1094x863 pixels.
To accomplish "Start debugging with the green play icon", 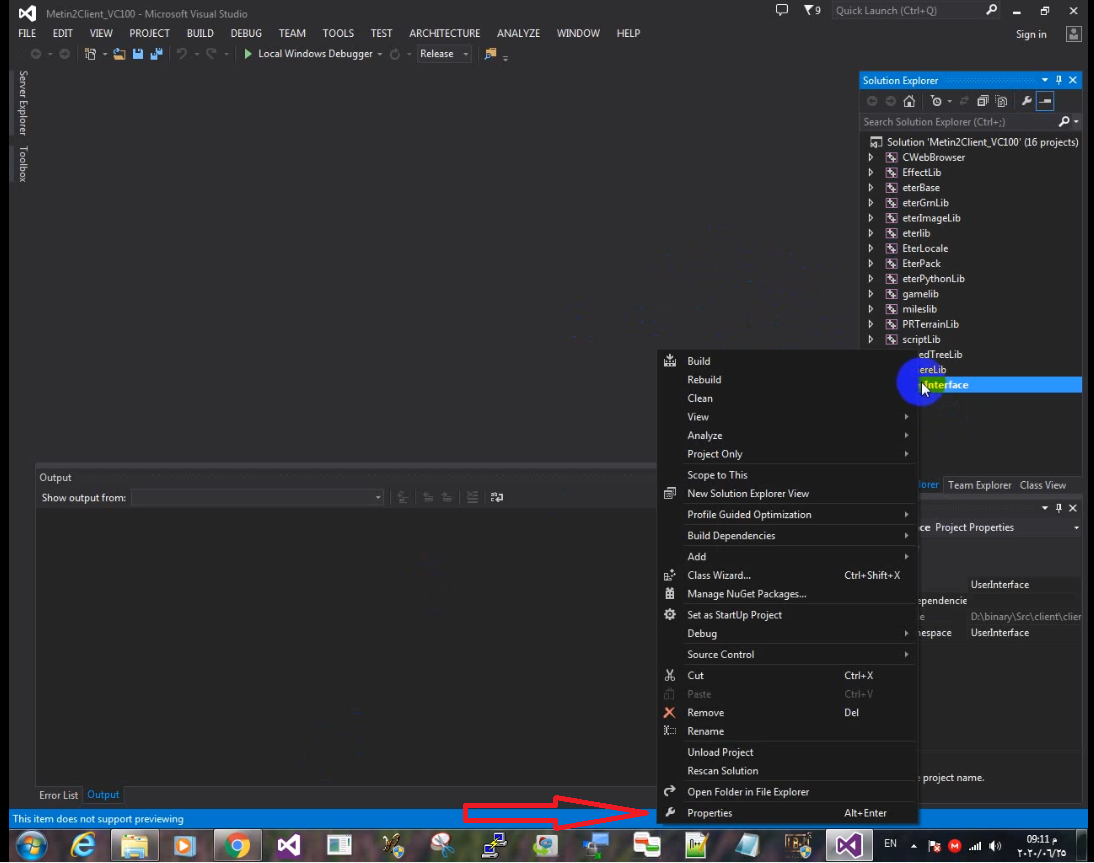I will (248, 54).
